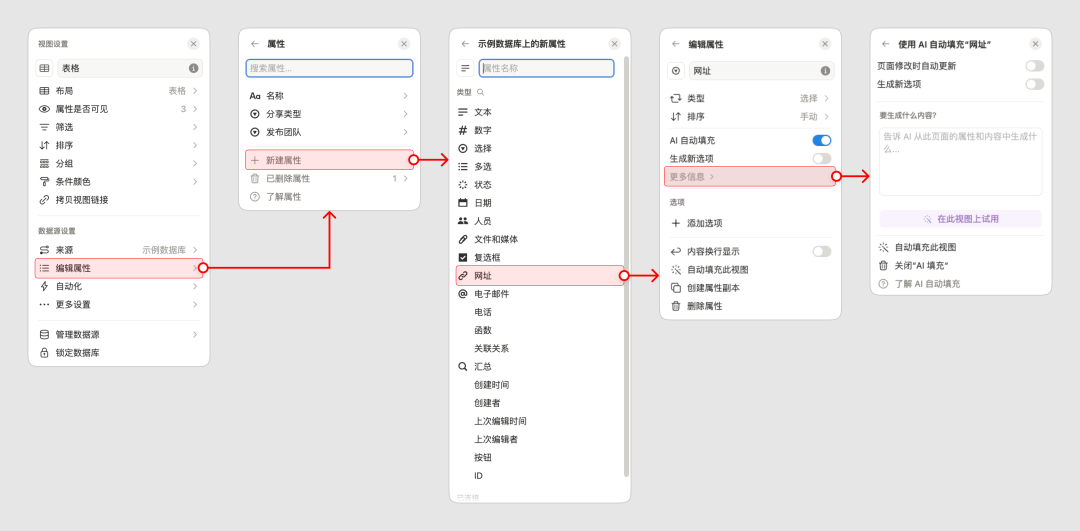The image size is (1080, 531).
Task: Enable the 内容换行显示 toggle
Action: click(821, 252)
